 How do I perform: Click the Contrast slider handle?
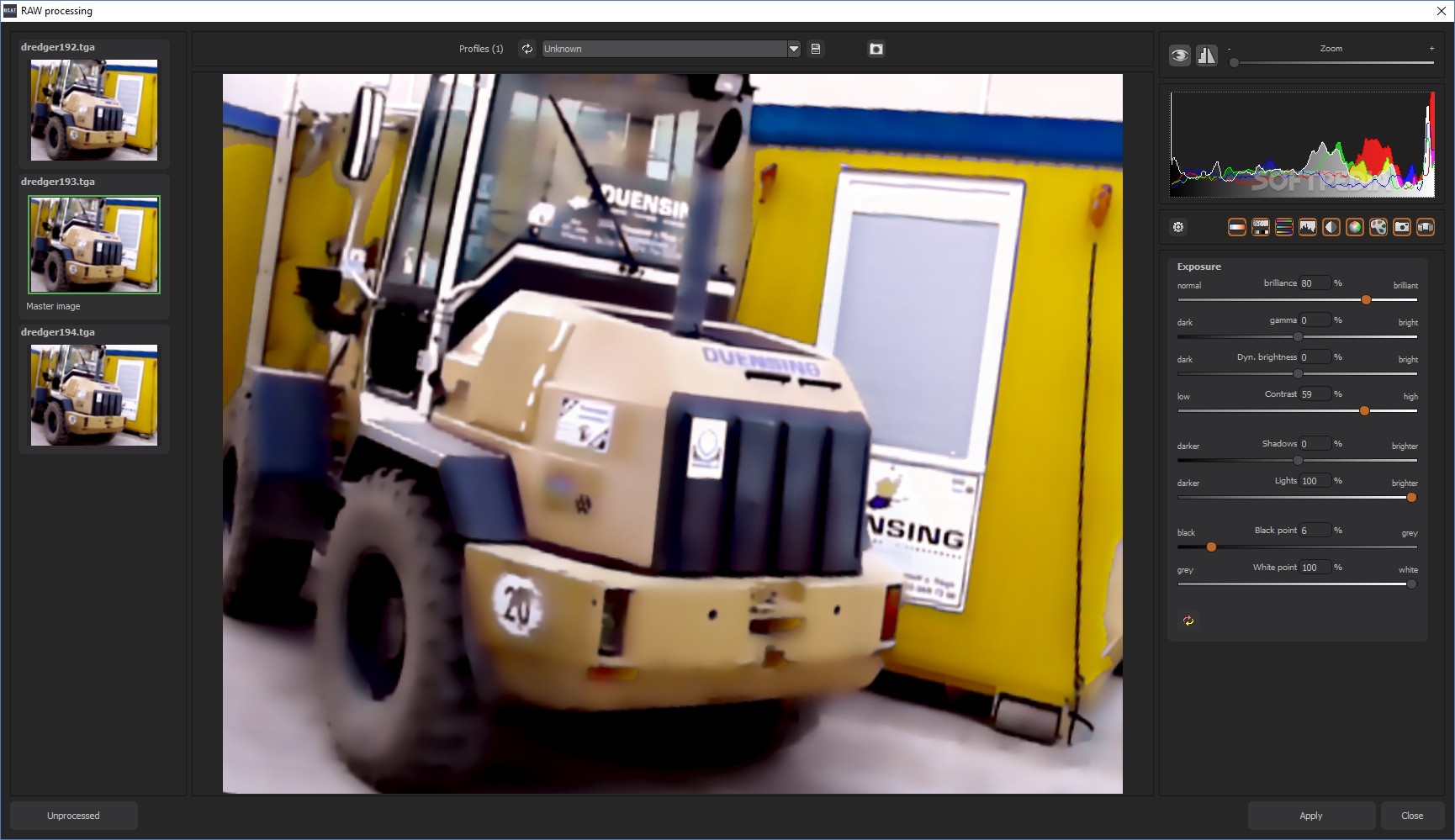1364,411
